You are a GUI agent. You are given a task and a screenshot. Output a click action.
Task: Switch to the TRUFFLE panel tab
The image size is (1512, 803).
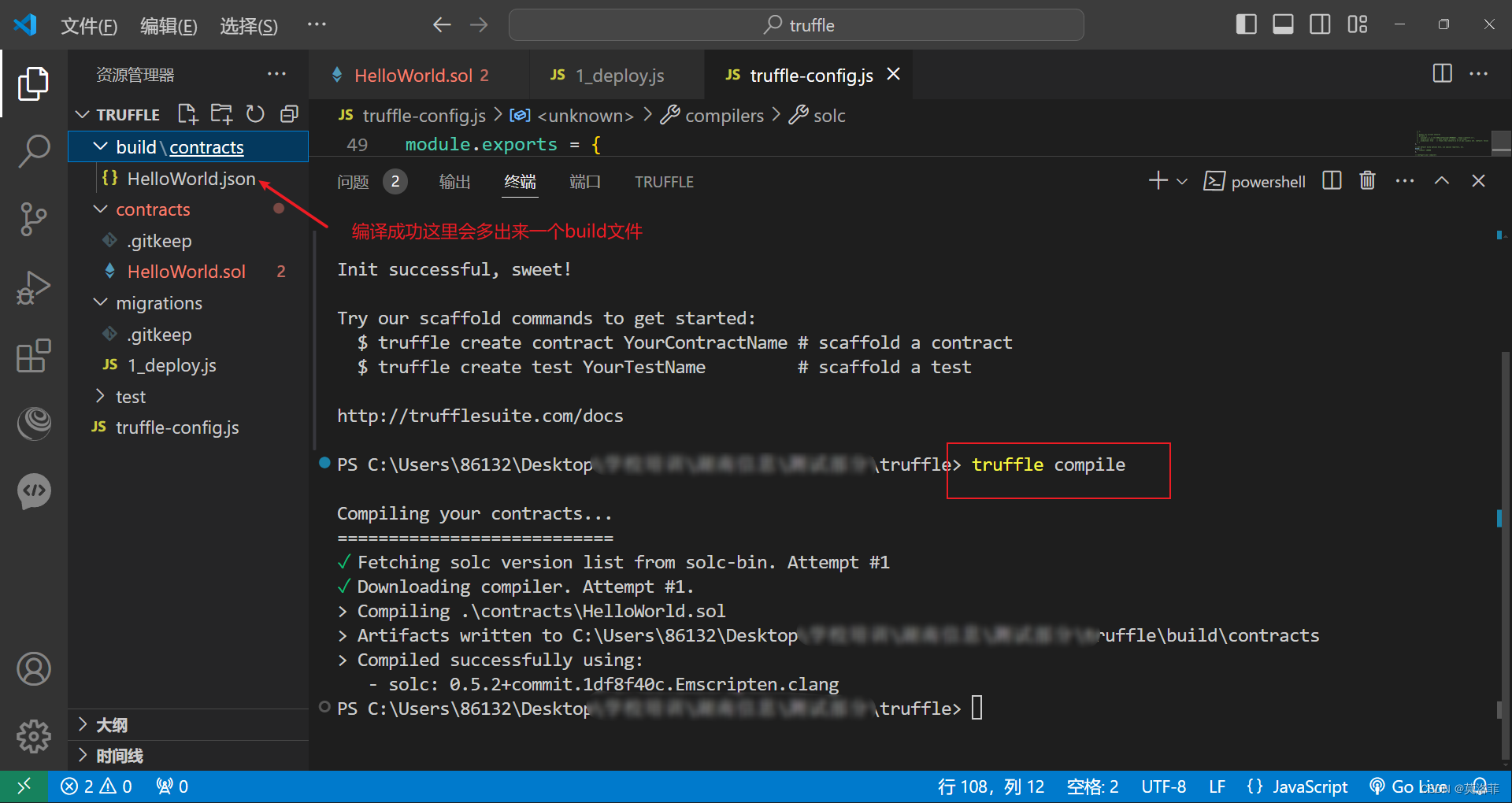point(664,182)
